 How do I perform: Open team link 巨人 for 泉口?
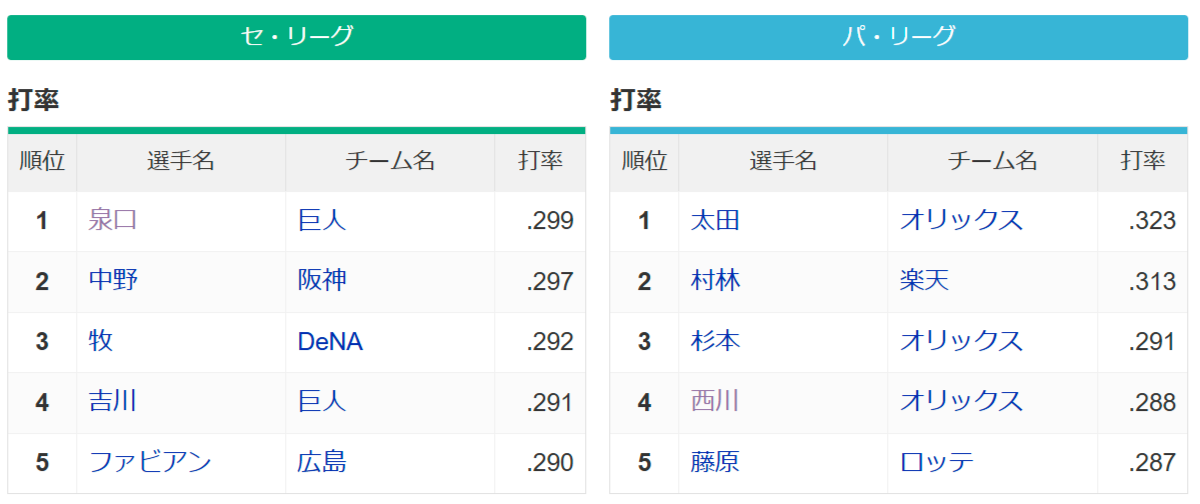(322, 221)
